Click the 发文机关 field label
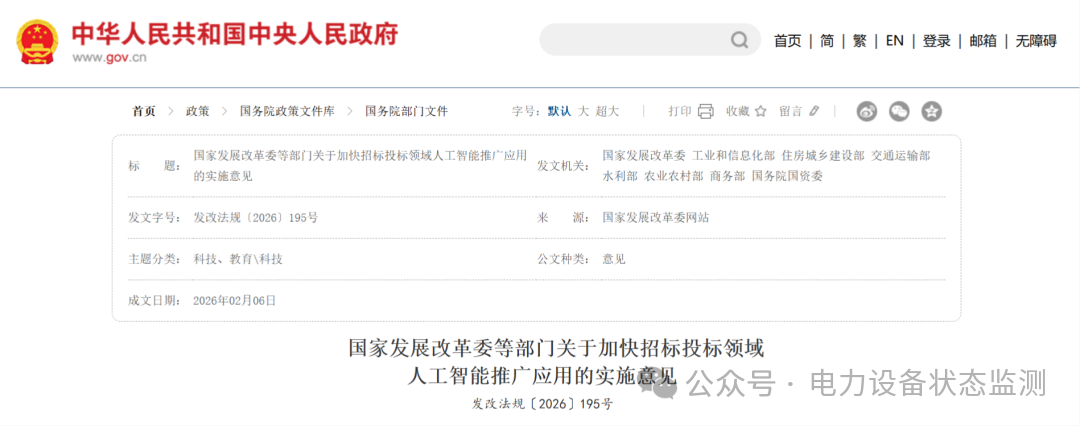This screenshot has width=1080, height=426. 563,165
